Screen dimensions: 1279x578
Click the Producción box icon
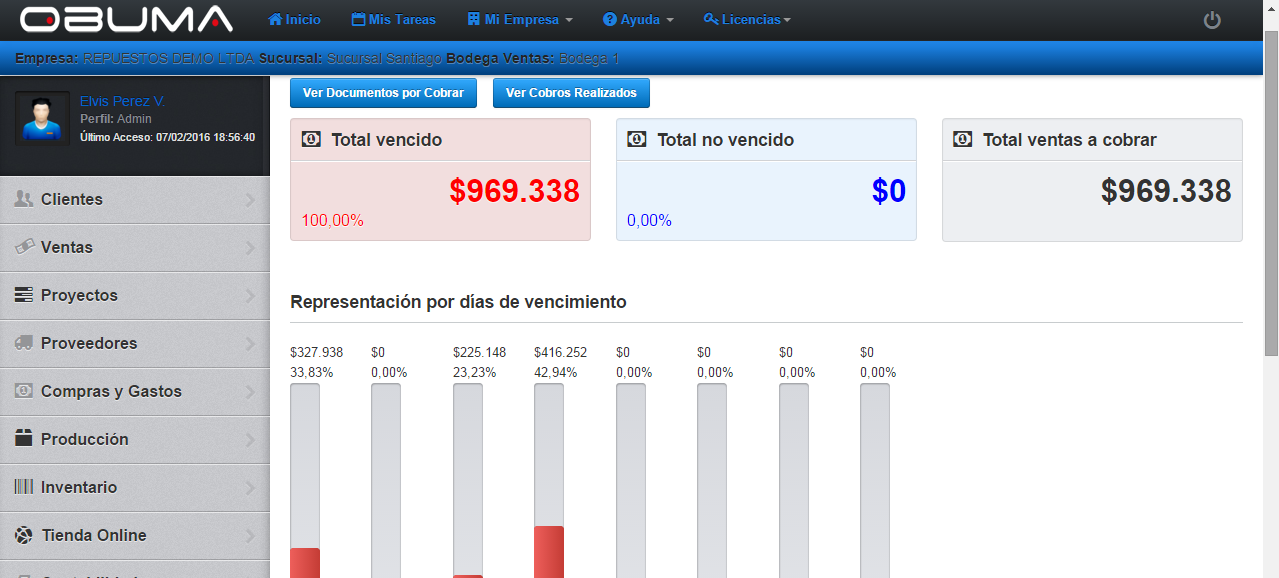(24, 439)
